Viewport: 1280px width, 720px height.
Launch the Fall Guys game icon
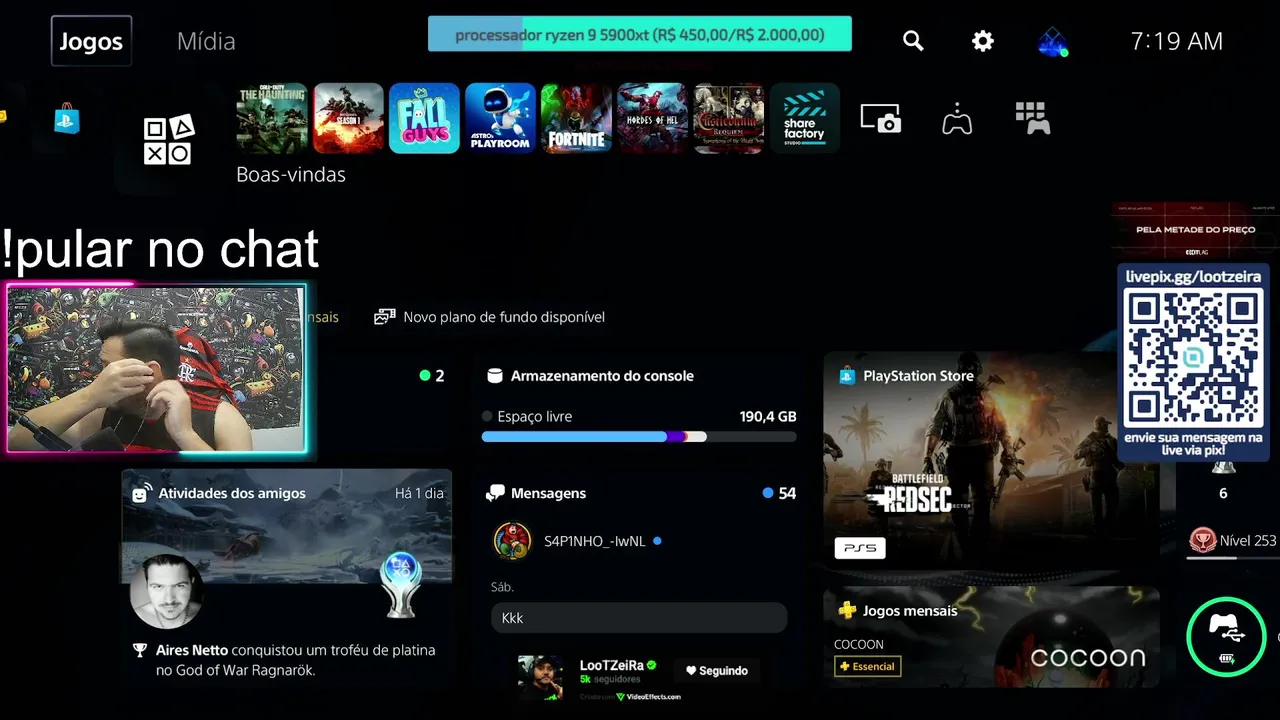tap(424, 118)
